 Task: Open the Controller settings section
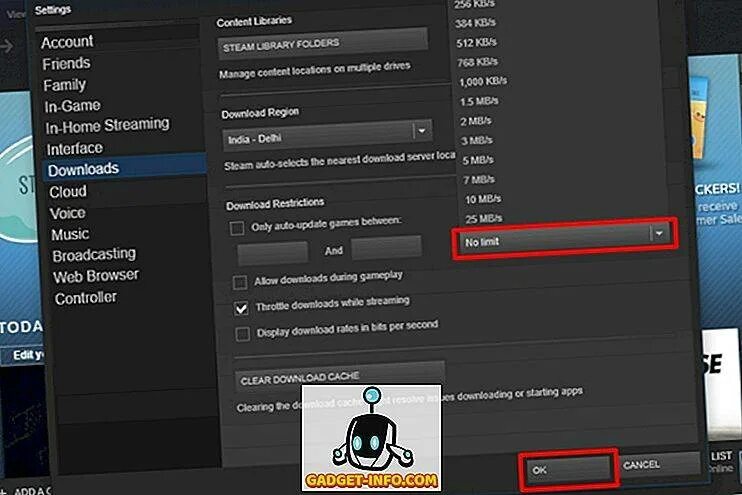pyautogui.click(x=86, y=298)
